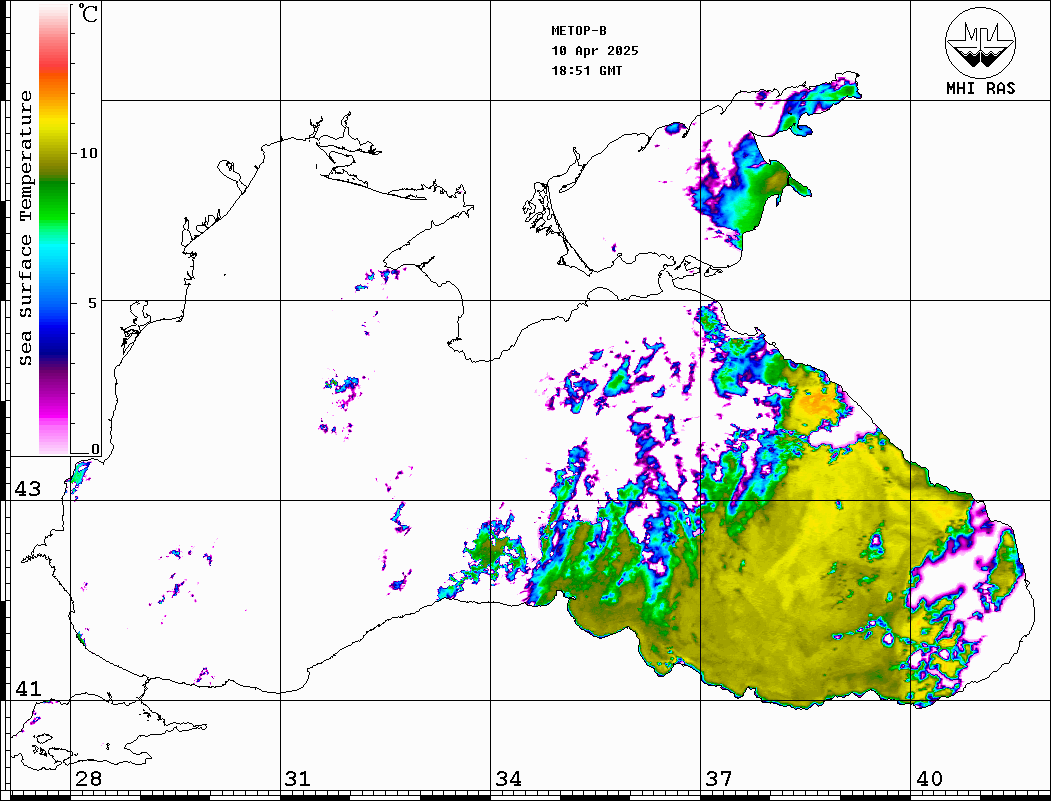Click longitude label '31'
This screenshot has height=801, width=1051.
[x=298, y=779]
